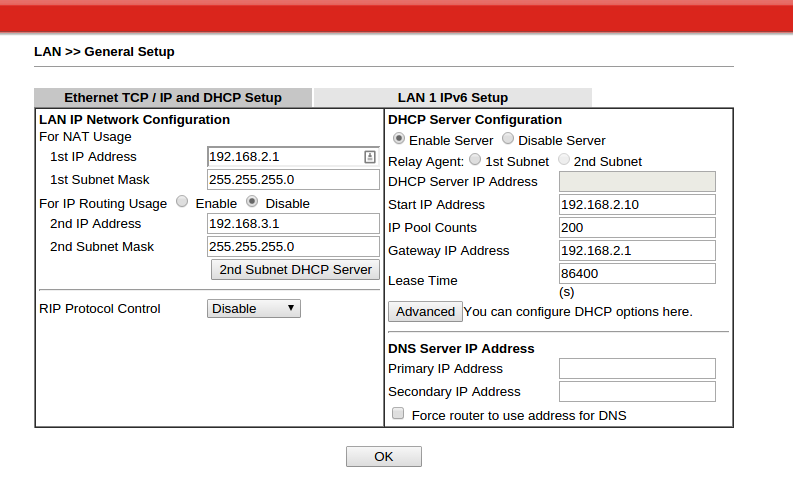Image resolution: width=793 pixels, height=480 pixels.
Task: Open the RIP Protocol Control dropdown
Action: pyautogui.click(x=254, y=309)
